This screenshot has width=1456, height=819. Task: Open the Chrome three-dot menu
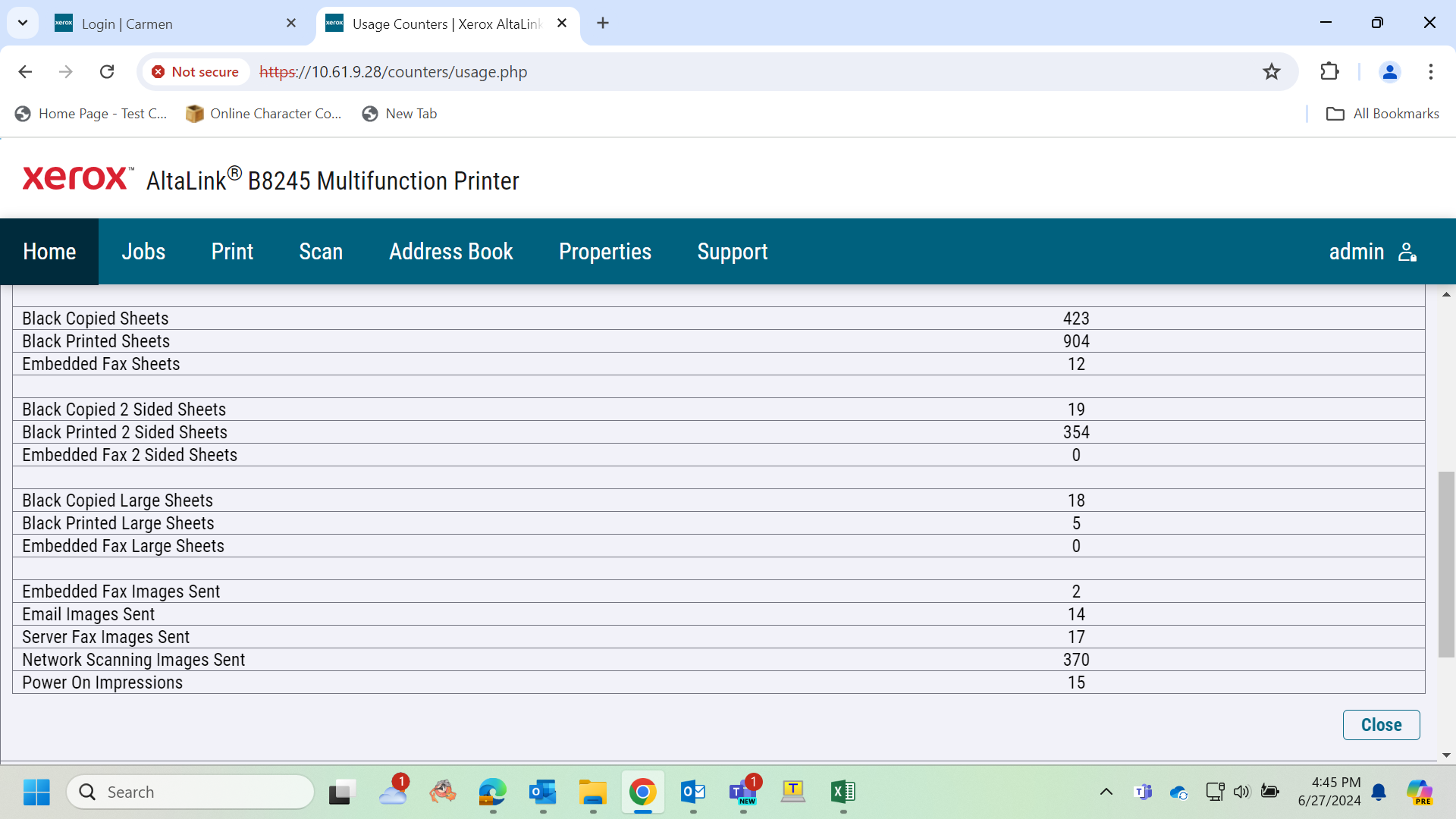[x=1431, y=72]
